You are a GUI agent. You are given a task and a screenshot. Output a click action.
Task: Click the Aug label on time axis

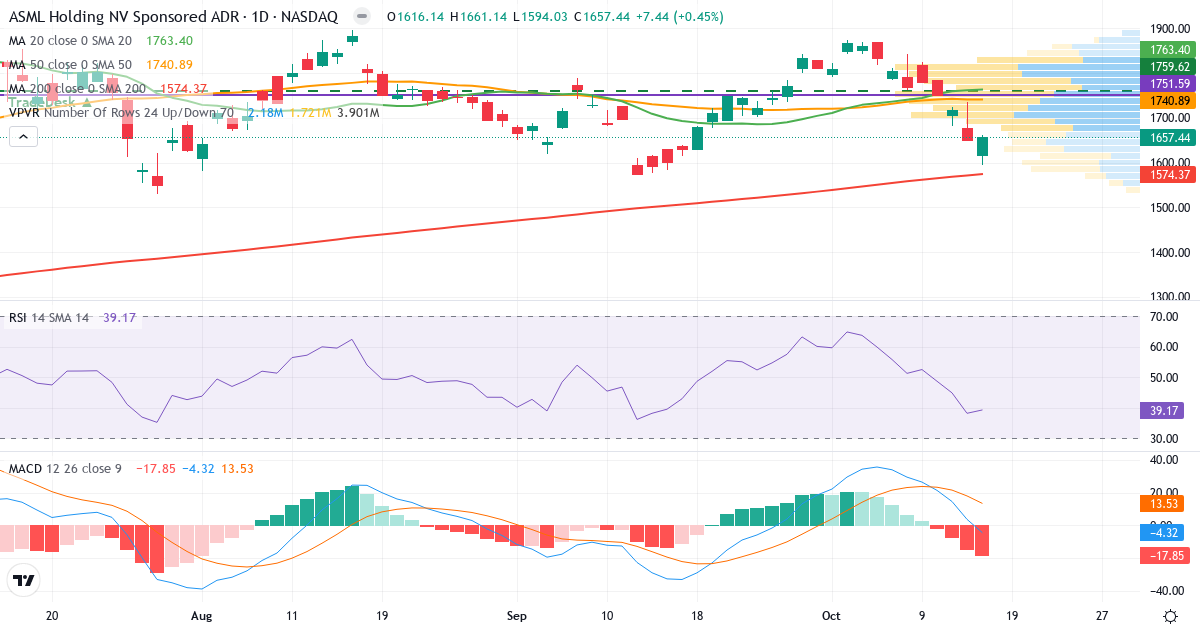pos(202,616)
